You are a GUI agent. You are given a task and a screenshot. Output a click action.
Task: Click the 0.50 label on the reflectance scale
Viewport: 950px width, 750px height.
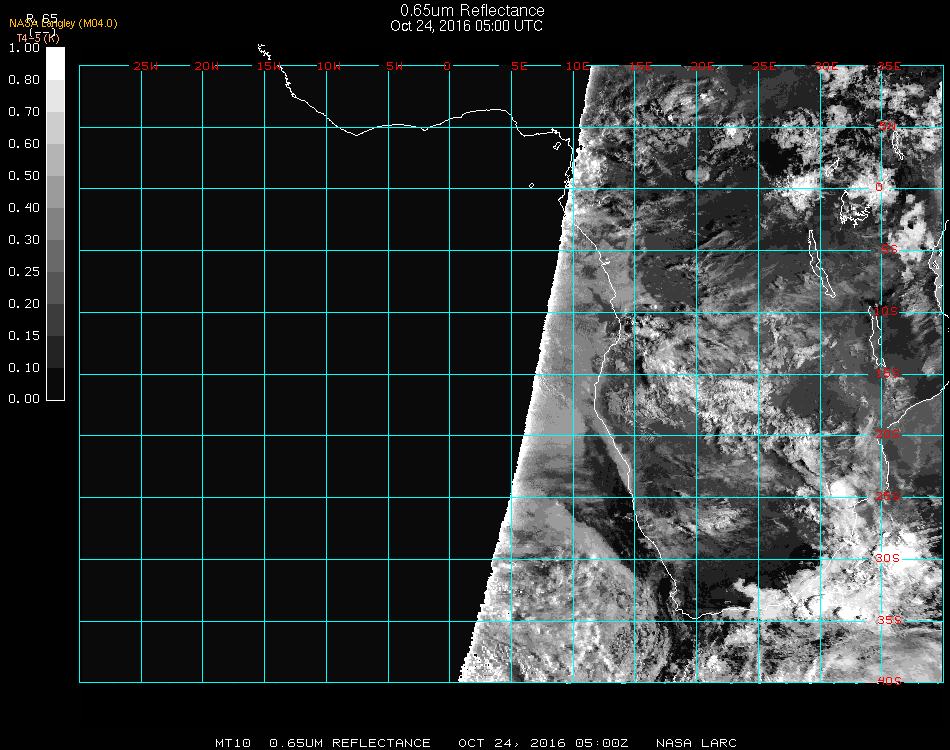click(26, 176)
